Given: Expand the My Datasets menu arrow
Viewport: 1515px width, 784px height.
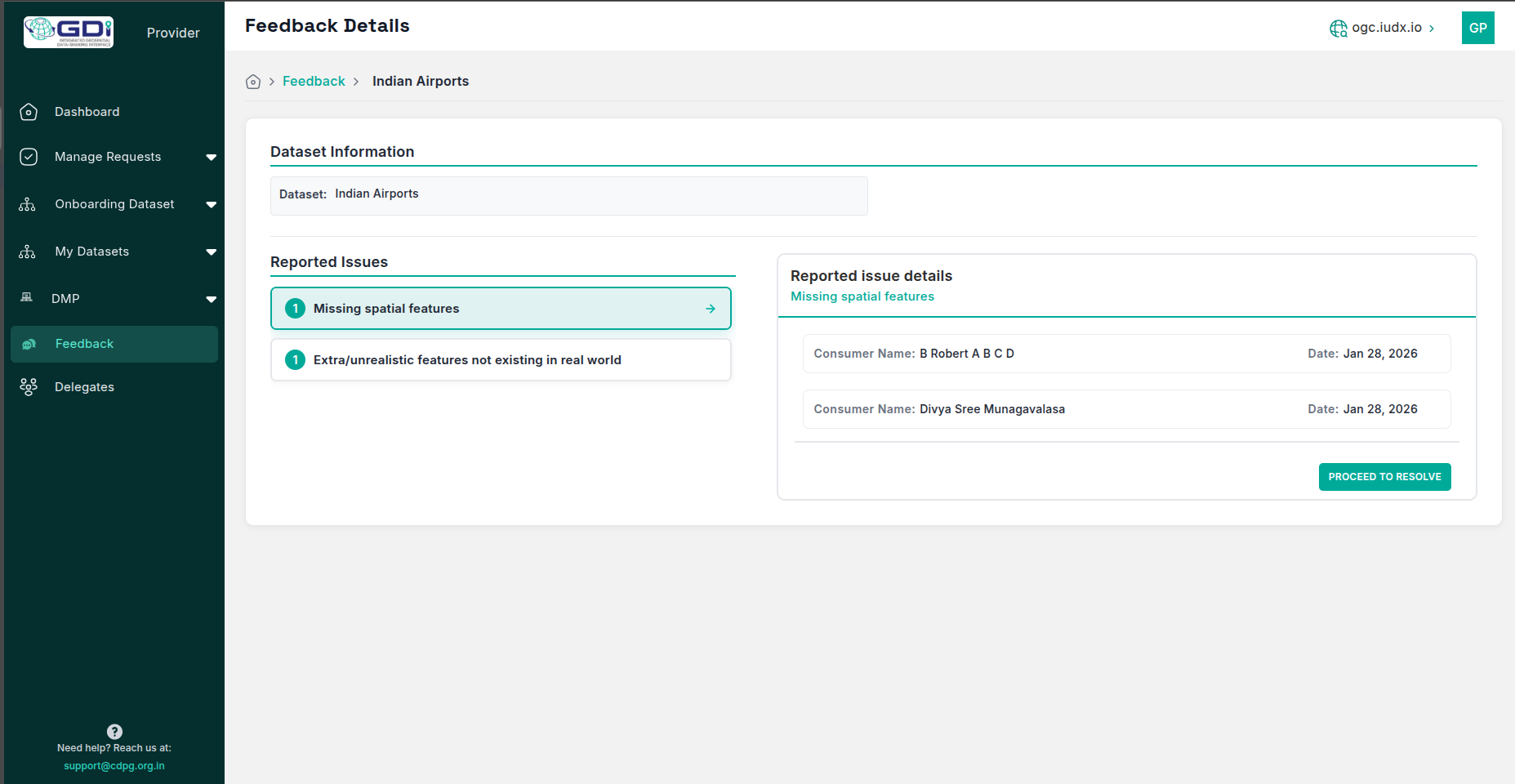Looking at the screenshot, I should [x=212, y=252].
